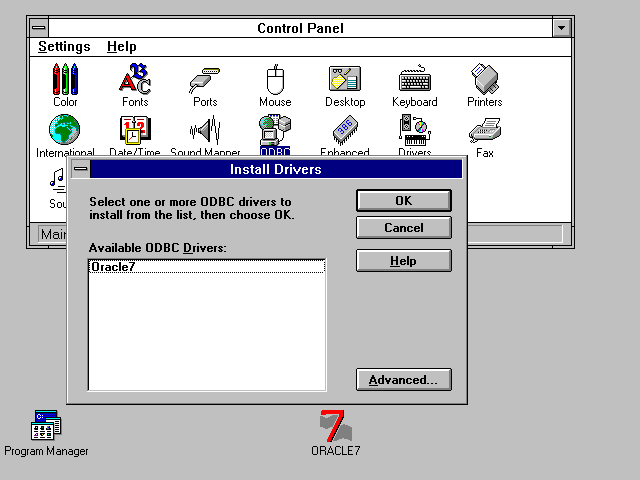Open the Printers icon
The width and height of the screenshot is (640, 480).
tap(485, 80)
